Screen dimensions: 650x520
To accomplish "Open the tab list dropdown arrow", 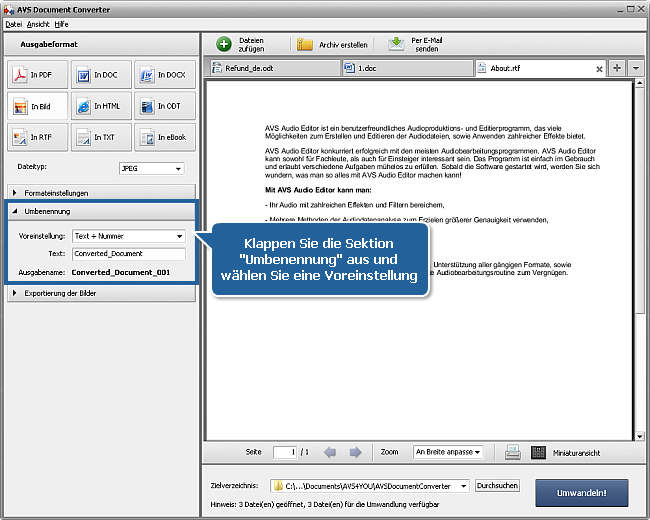I will [x=635, y=68].
